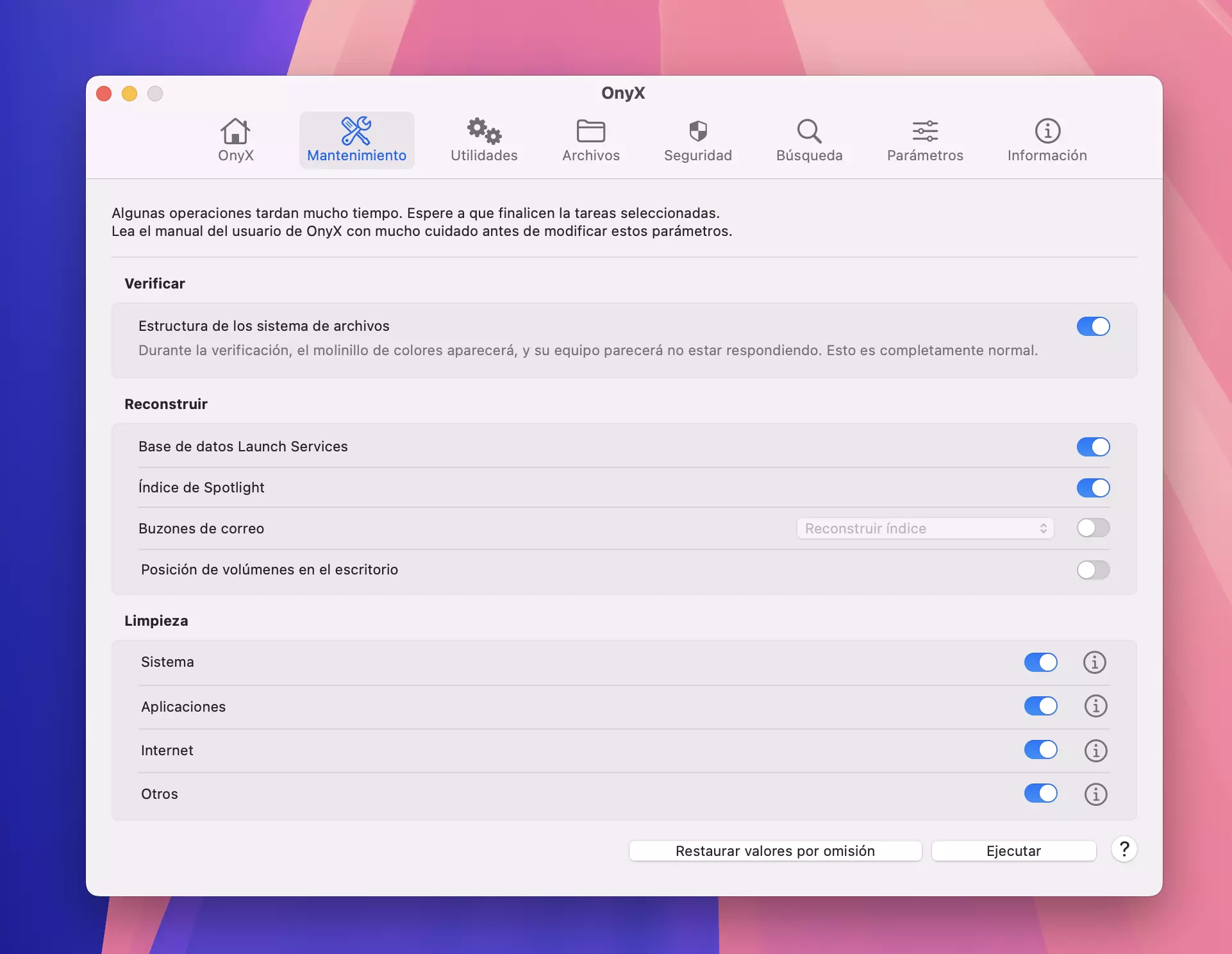Disable Estructura de los sistema de archivos
This screenshot has height=954, width=1232.
(x=1093, y=326)
